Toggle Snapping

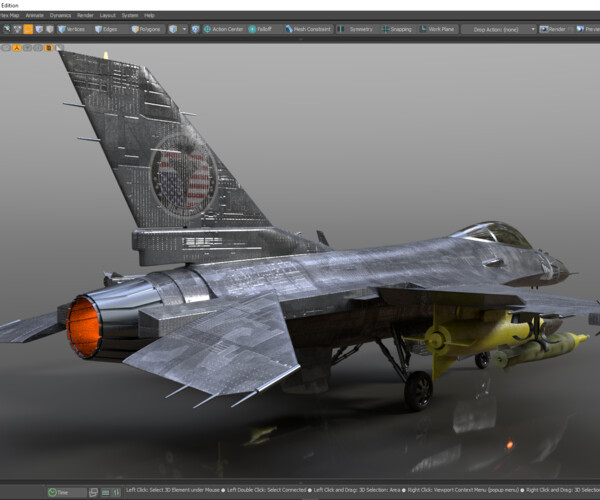pos(397,29)
